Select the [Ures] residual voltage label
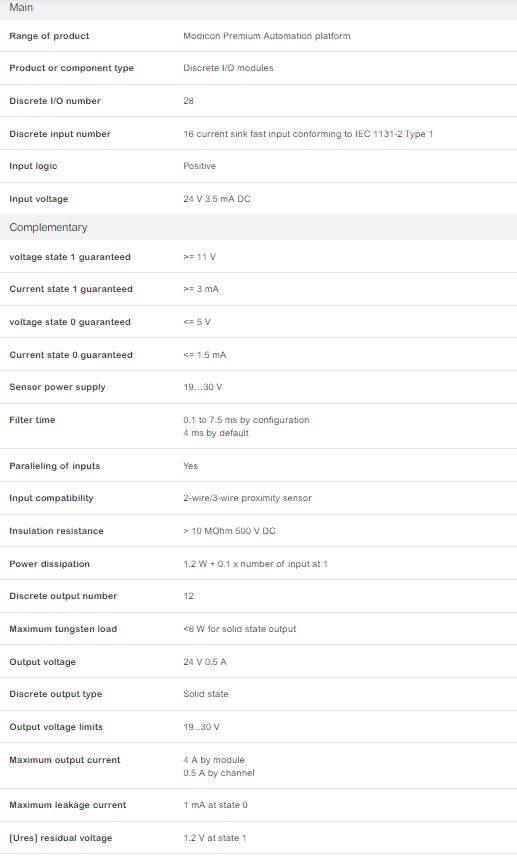517x859 pixels. point(61,838)
